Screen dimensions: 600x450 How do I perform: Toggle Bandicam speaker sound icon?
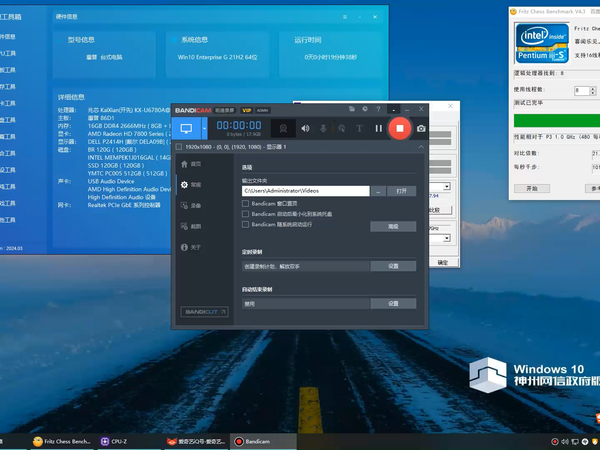[x=305, y=129]
